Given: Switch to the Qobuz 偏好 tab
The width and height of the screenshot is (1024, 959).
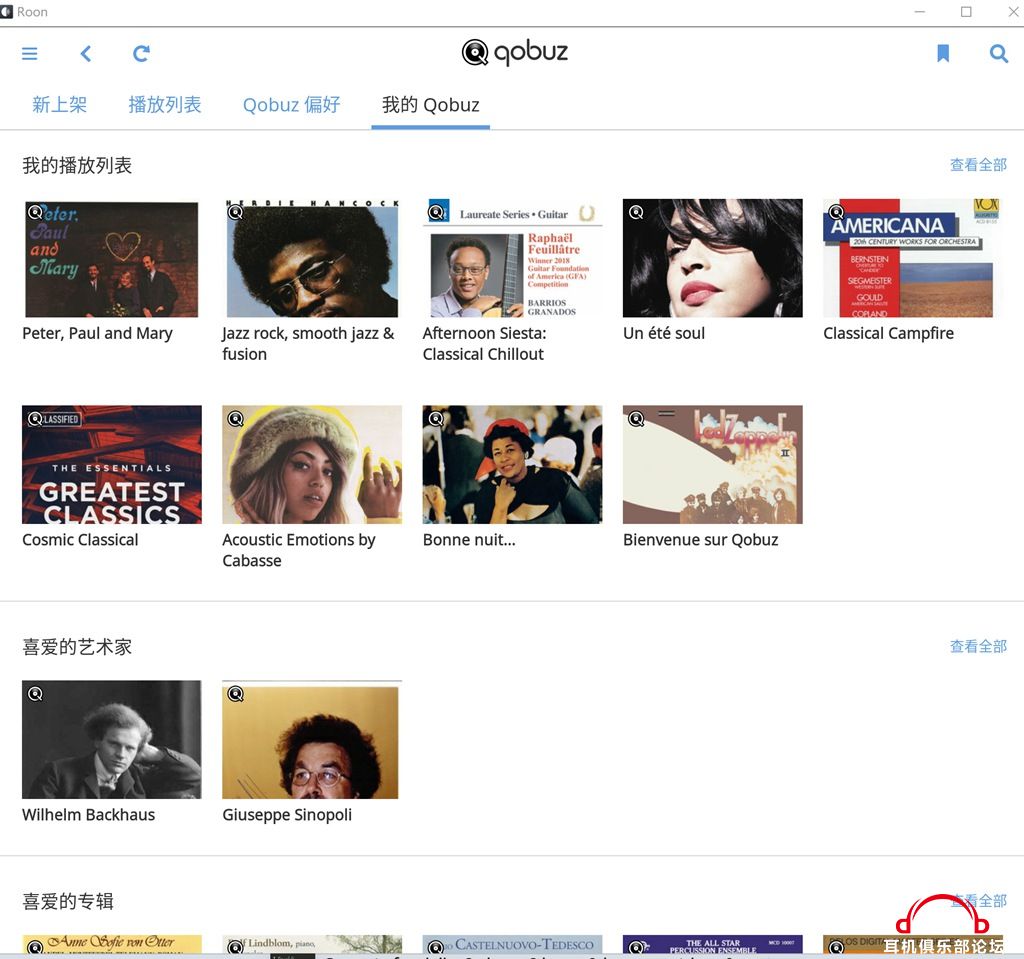Looking at the screenshot, I should [291, 105].
